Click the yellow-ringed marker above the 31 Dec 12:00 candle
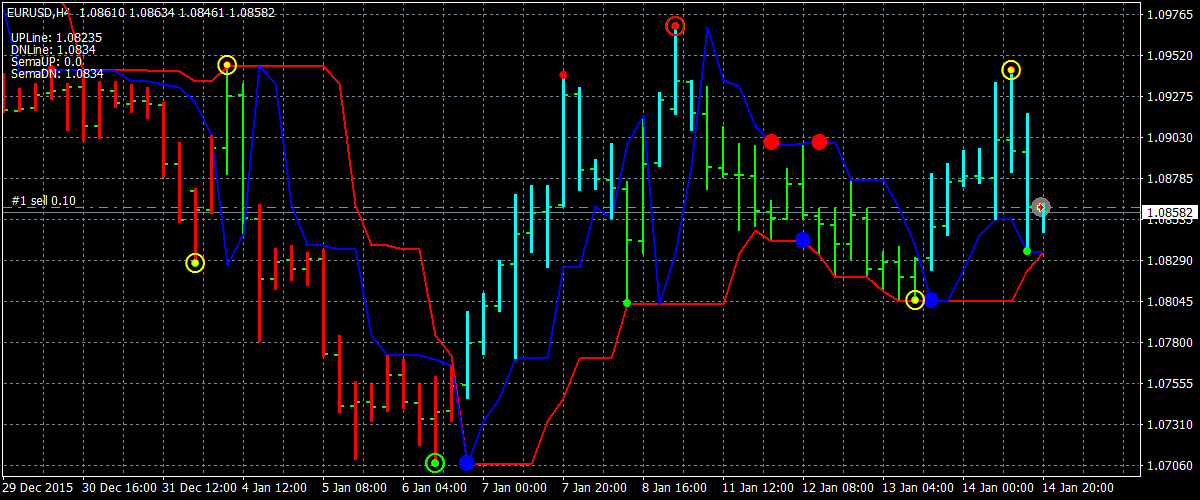The height and width of the screenshot is (500, 1200). click(227, 65)
